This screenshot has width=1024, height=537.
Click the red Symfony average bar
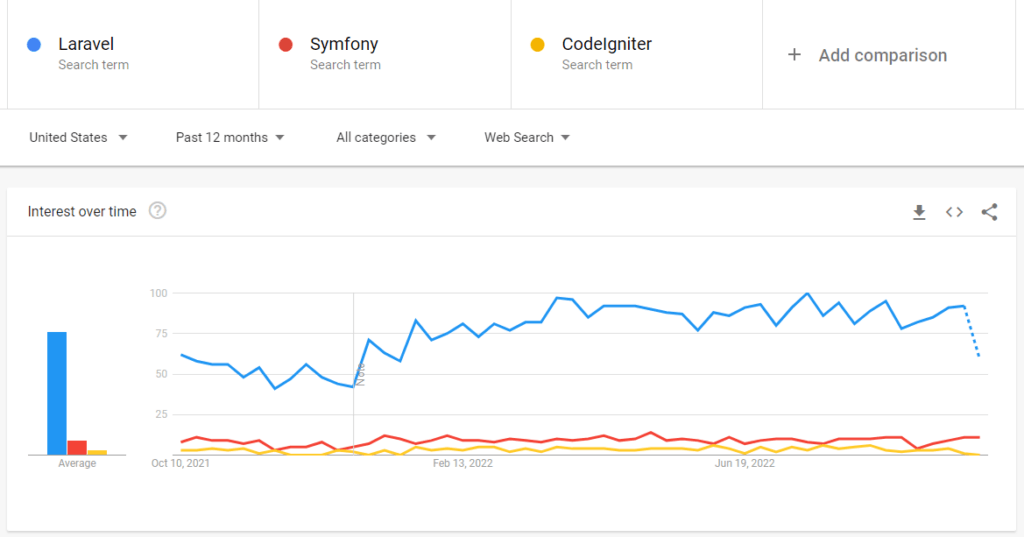pyautogui.click(x=77, y=447)
